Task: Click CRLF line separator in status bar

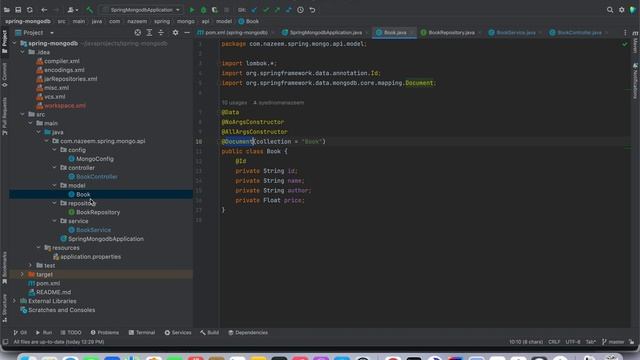Action: (x=554, y=342)
